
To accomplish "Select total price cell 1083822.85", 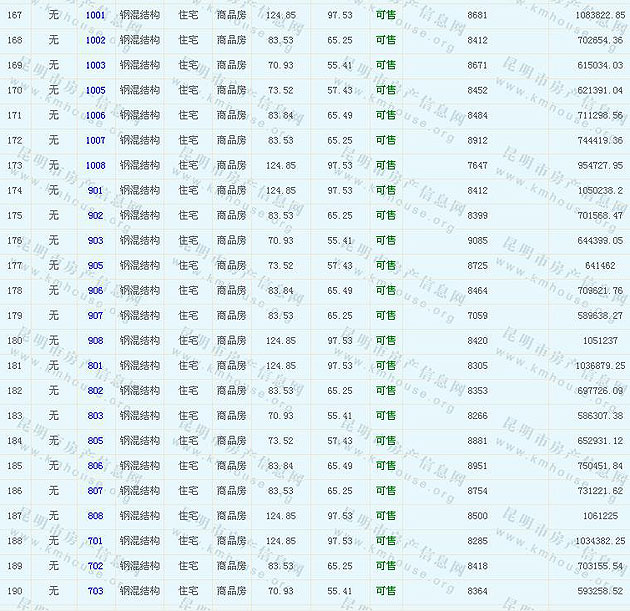I will pyautogui.click(x=592, y=16).
